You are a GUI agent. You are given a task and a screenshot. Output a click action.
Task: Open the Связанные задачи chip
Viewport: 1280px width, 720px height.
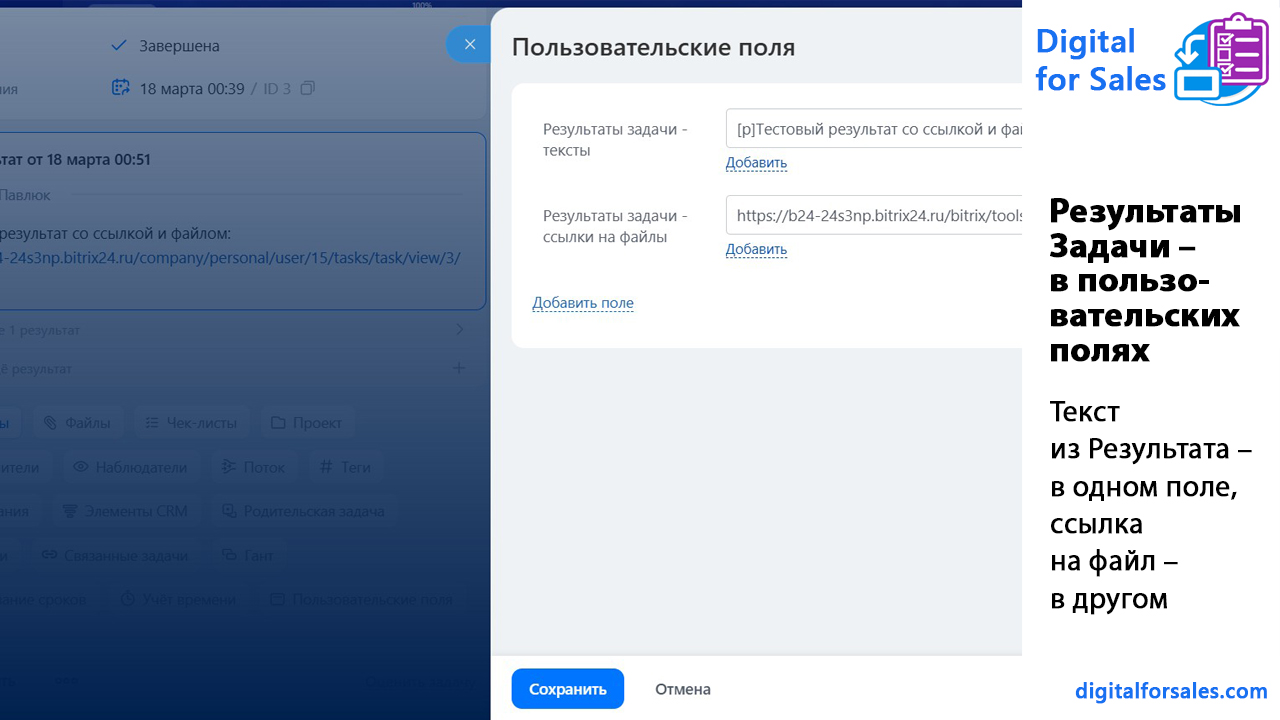click(115, 555)
